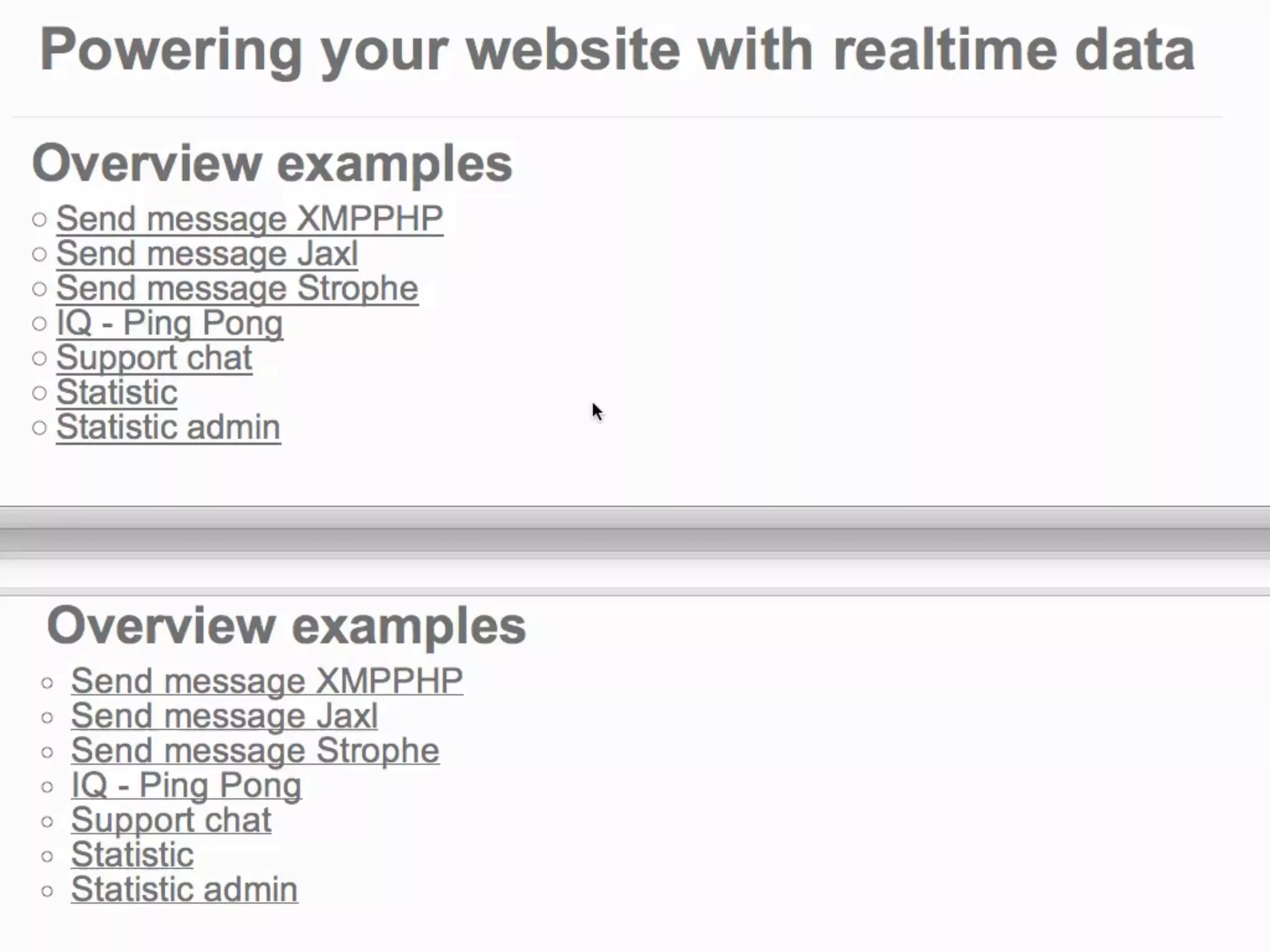Click bullet before Statistic admin in lower window

[48, 891]
